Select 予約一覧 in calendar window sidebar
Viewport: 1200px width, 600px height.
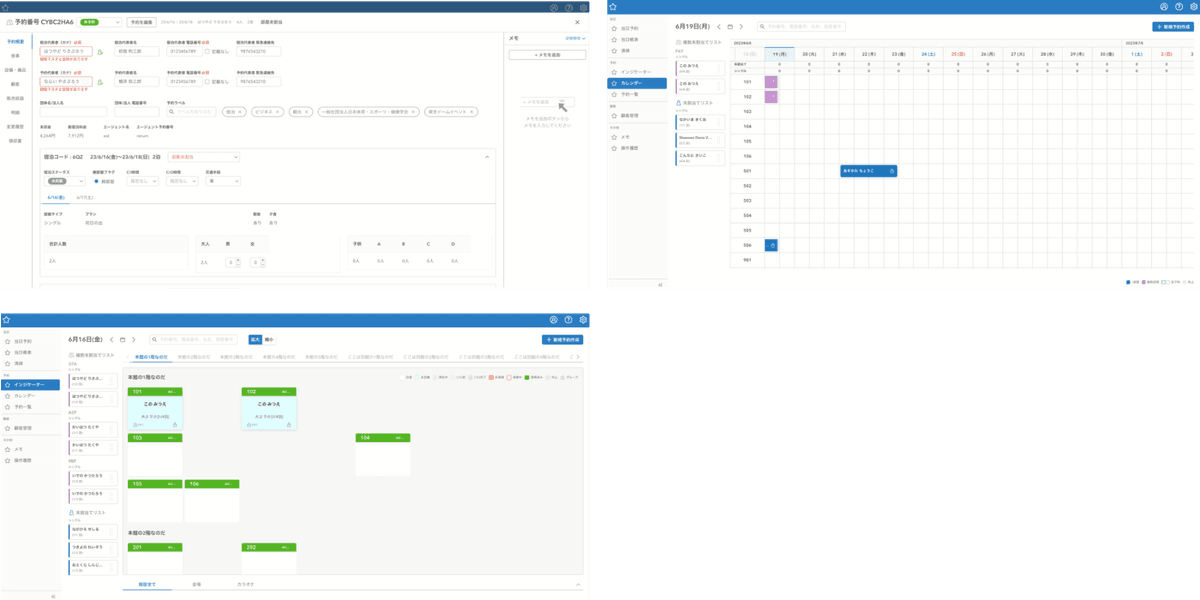638,94
